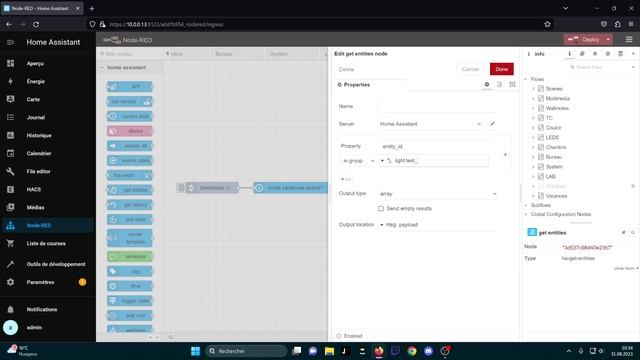Toggle the node Enabled state
The height and width of the screenshot is (360, 640).
[350, 336]
